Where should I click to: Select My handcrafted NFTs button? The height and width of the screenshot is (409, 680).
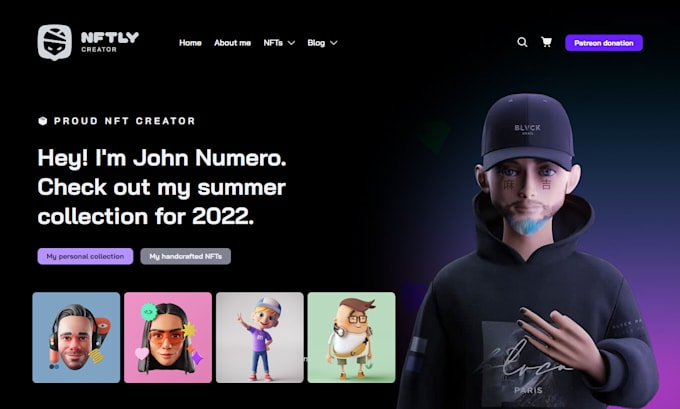186,256
